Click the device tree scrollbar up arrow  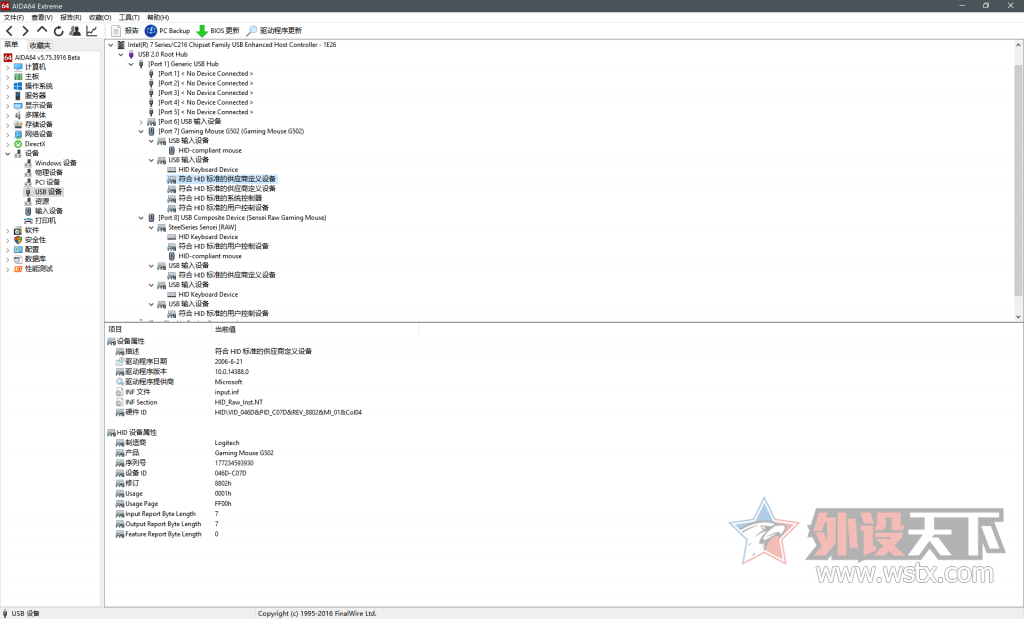(1018, 45)
